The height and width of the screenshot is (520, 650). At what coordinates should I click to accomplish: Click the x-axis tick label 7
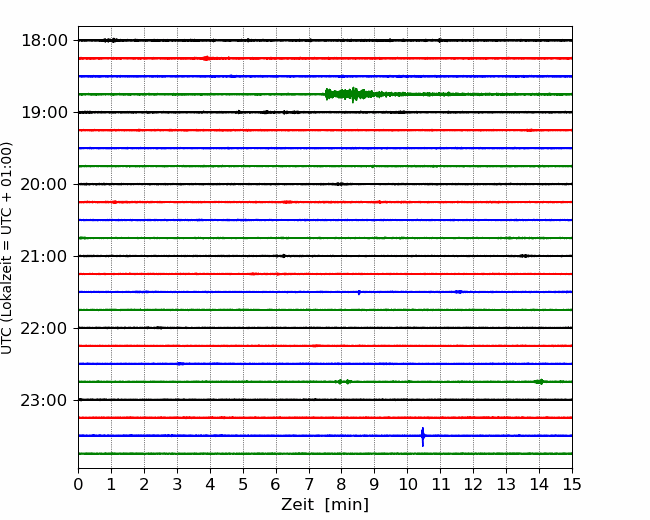click(x=309, y=484)
